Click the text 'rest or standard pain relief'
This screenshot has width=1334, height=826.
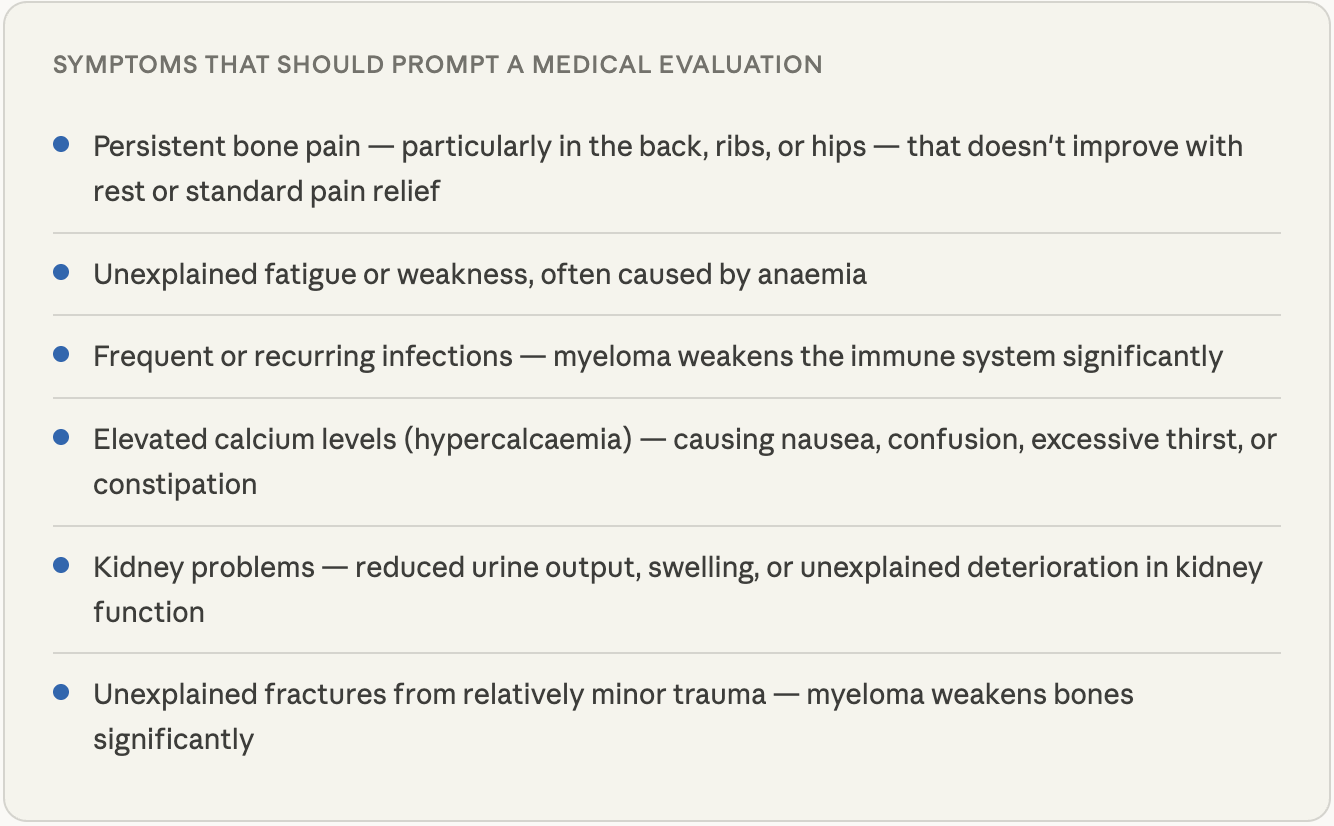[266, 191]
